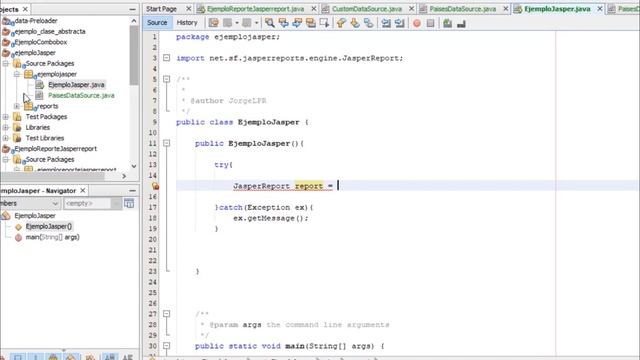640x360 pixels.
Task: Open the Forward history dropdown arrow
Action: 256,23
